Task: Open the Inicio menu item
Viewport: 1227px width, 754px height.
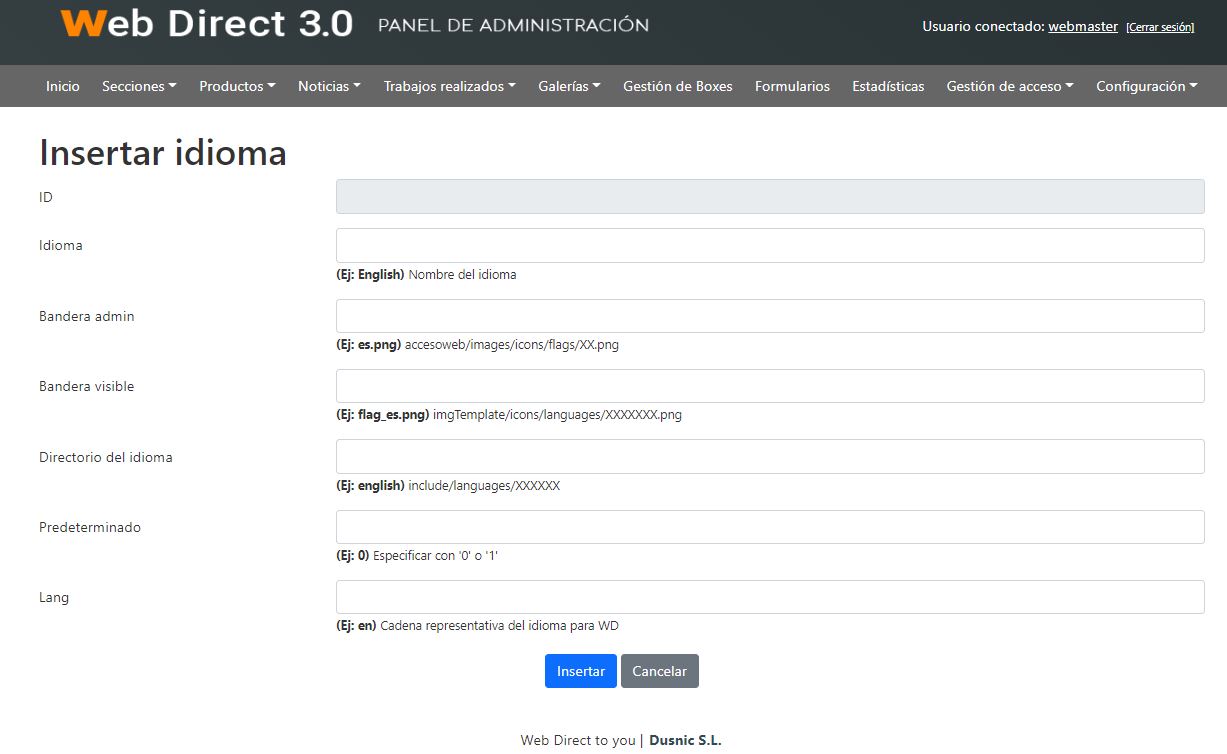Action: tap(62, 86)
